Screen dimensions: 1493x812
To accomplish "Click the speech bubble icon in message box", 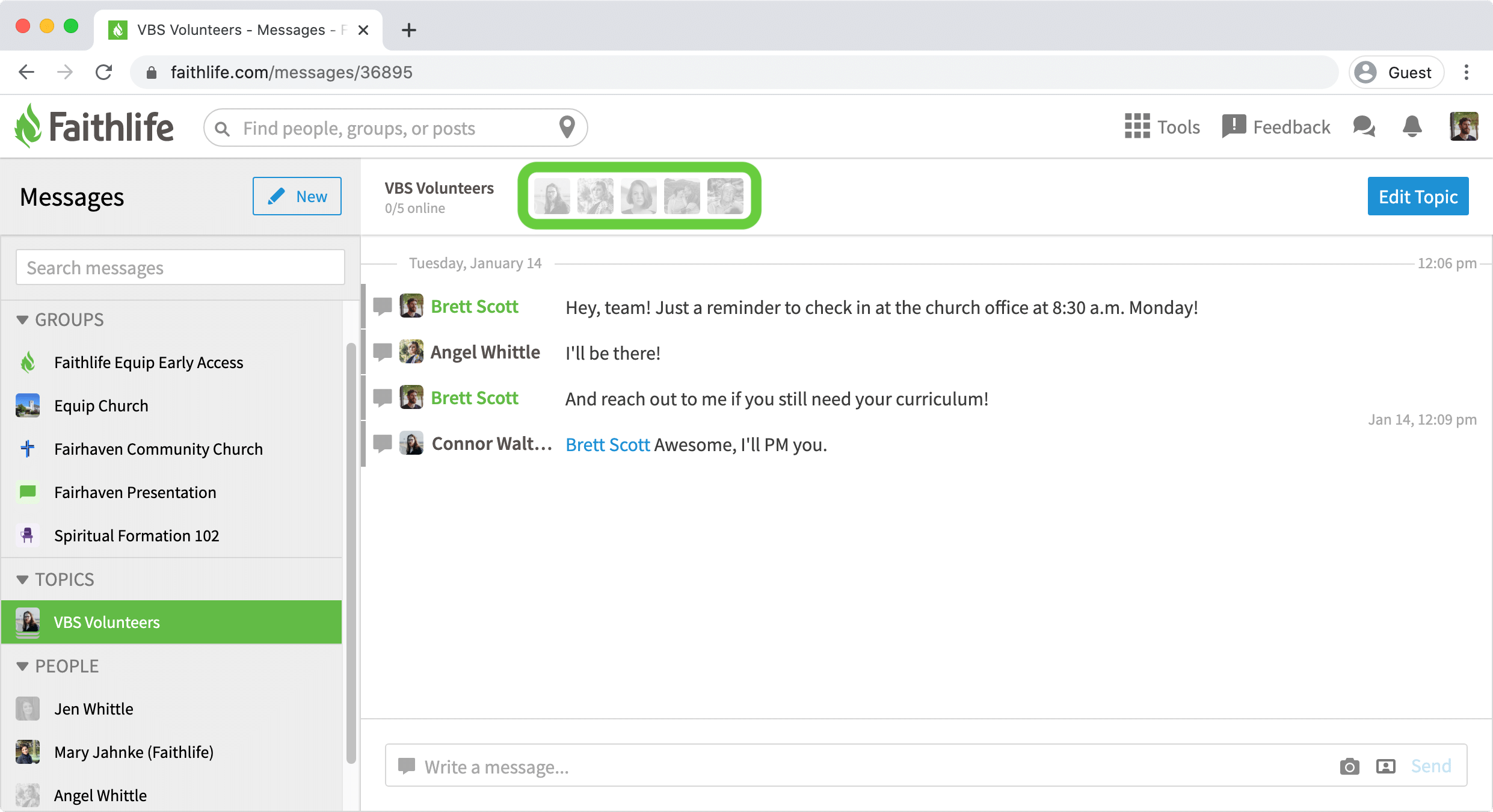I will [407, 766].
